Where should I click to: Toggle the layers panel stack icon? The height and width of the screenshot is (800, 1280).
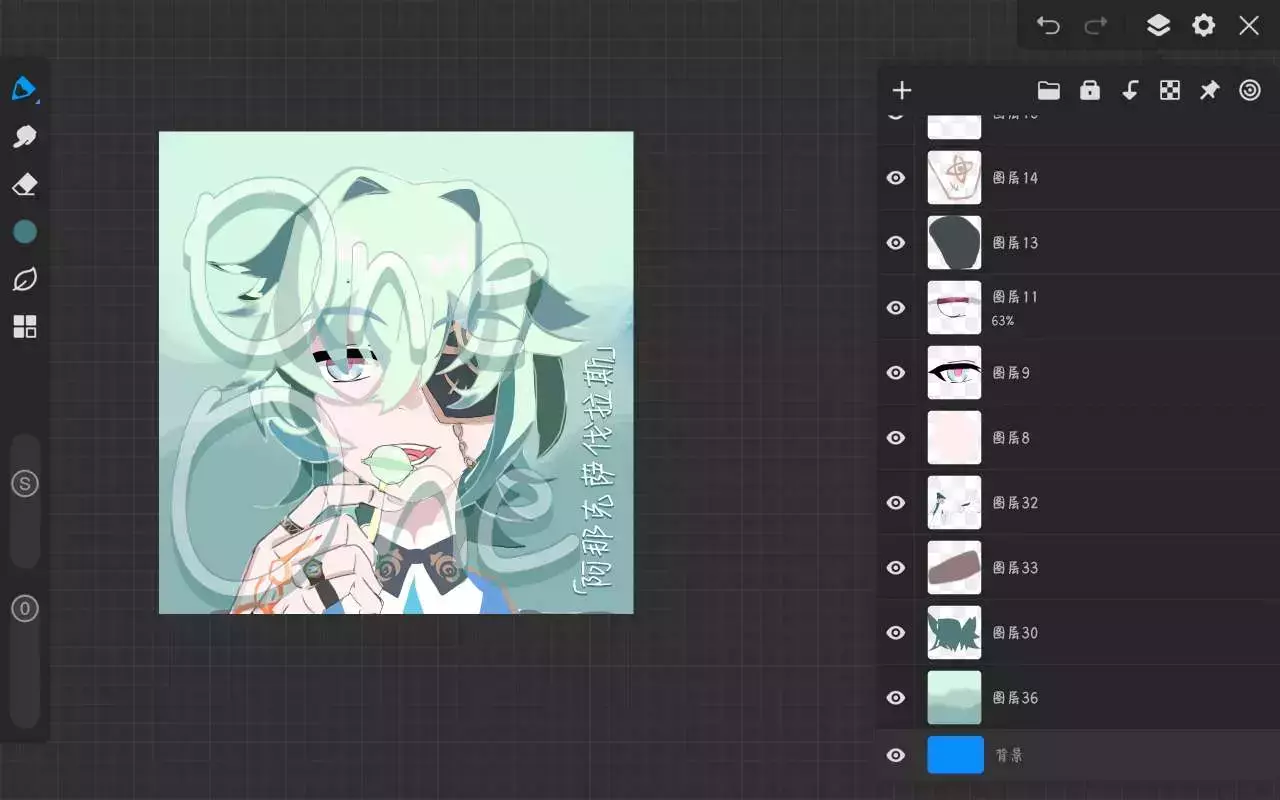(x=1158, y=25)
